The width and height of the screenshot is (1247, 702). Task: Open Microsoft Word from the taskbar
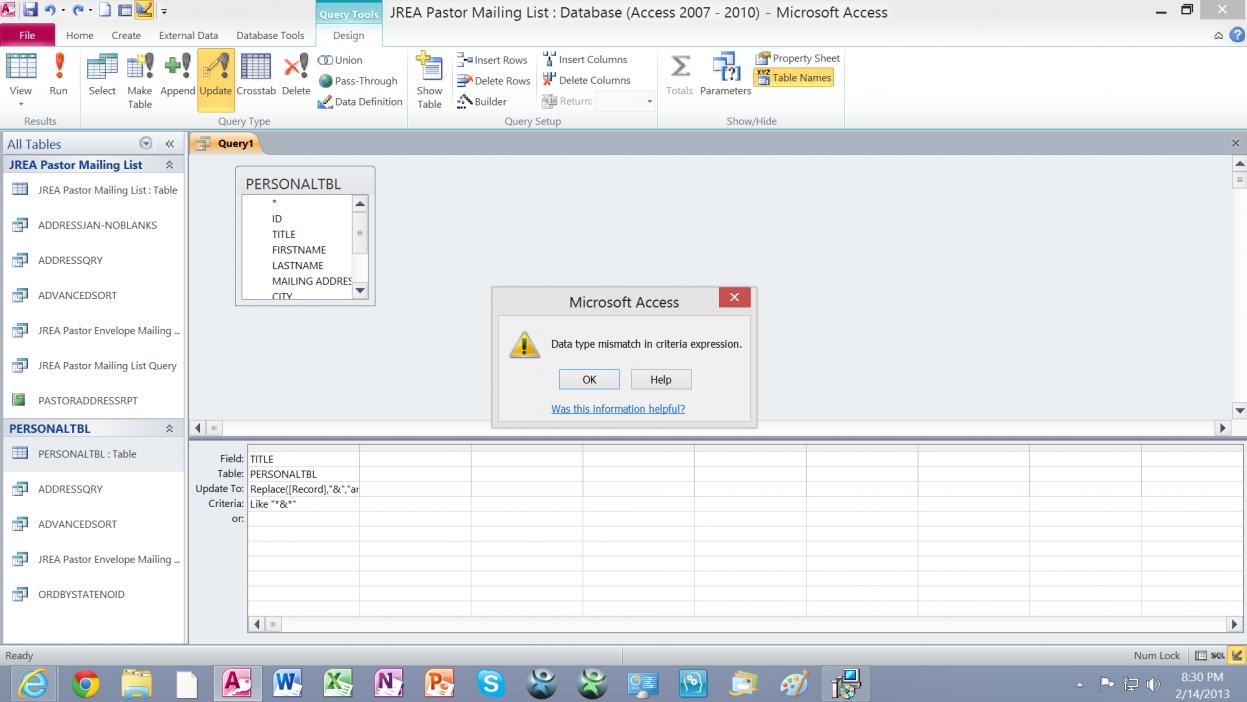coord(289,683)
